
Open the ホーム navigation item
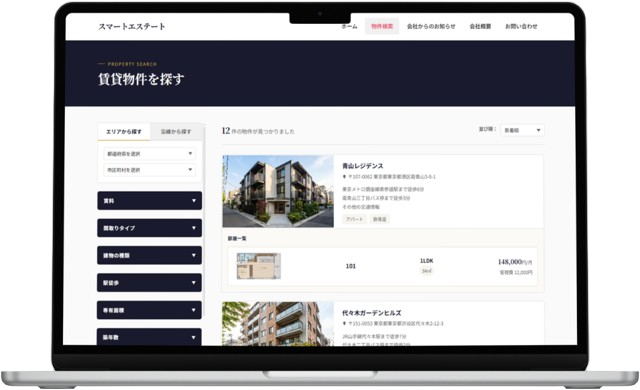(x=349, y=27)
